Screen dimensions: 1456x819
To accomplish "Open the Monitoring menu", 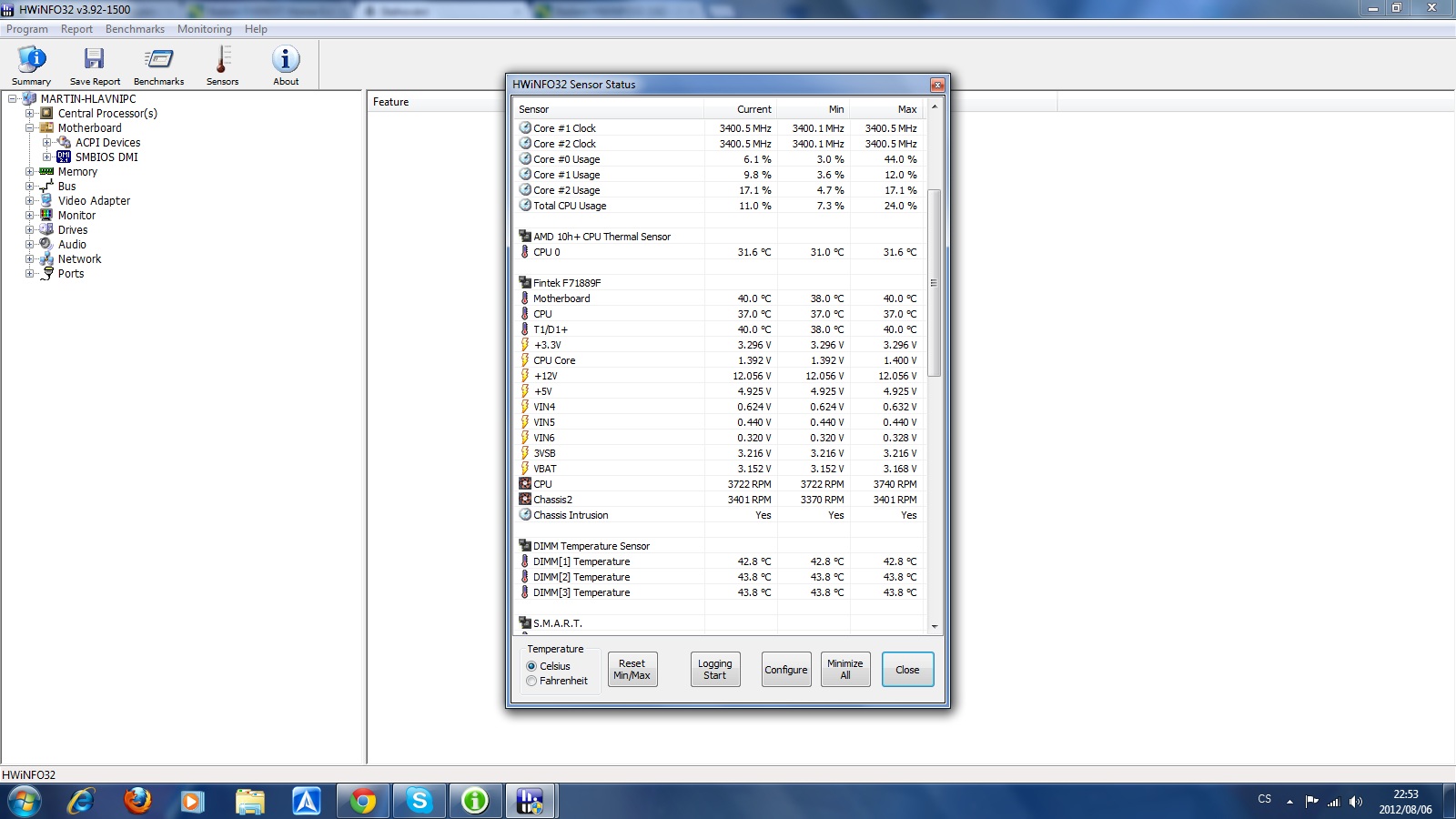I will pos(205,29).
